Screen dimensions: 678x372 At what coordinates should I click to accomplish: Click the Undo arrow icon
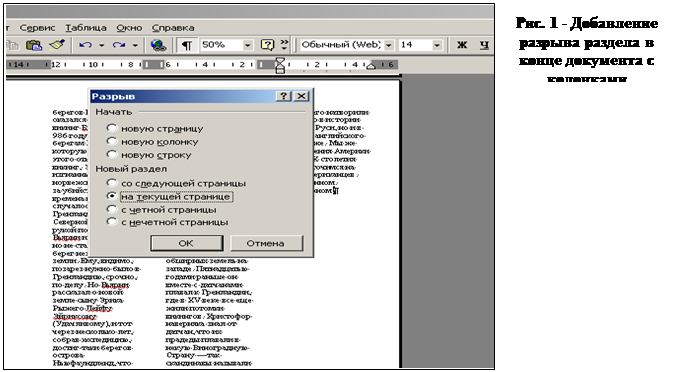pyautogui.click(x=85, y=45)
